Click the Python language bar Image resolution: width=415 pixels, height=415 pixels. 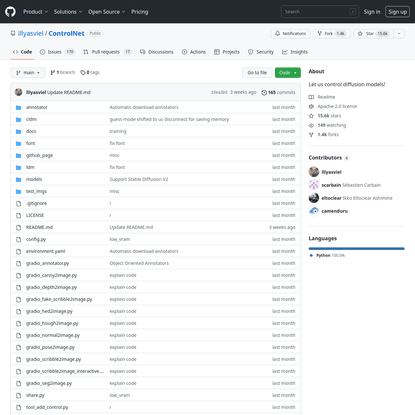pos(356,248)
